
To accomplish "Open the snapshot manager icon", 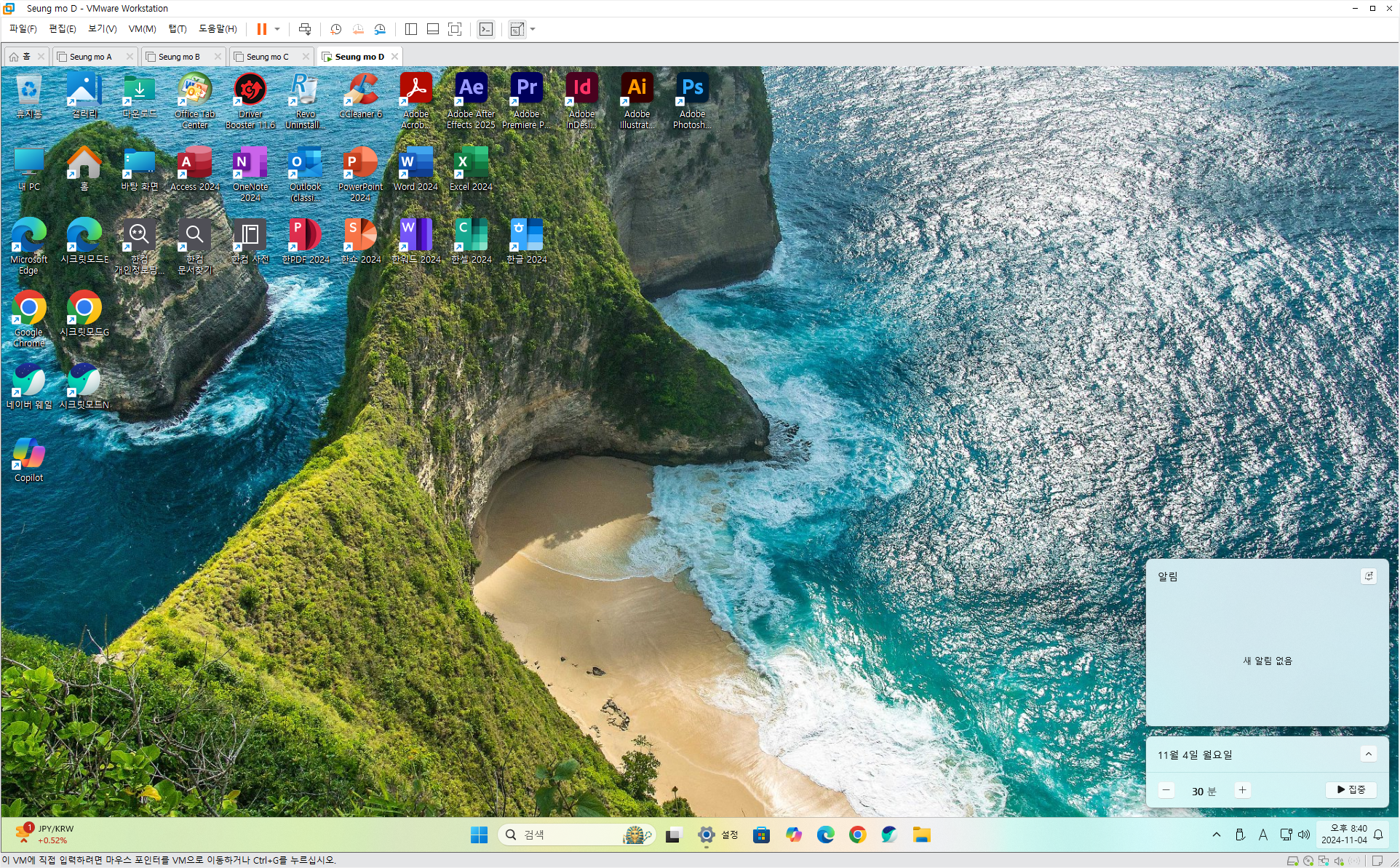I will tap(380, 29).
